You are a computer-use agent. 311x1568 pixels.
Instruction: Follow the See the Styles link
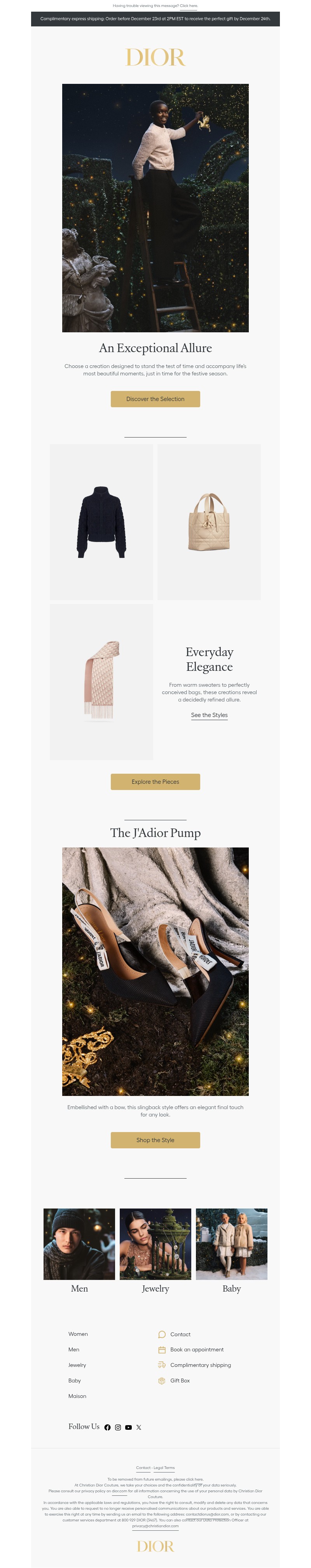click(x=209, y=715)
